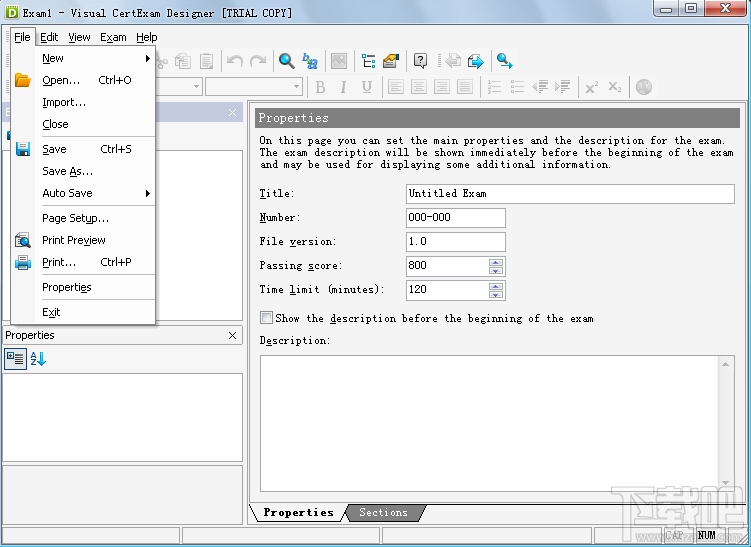
Task: Close the lower-left Properties panel
Action: tap(232, 335)
